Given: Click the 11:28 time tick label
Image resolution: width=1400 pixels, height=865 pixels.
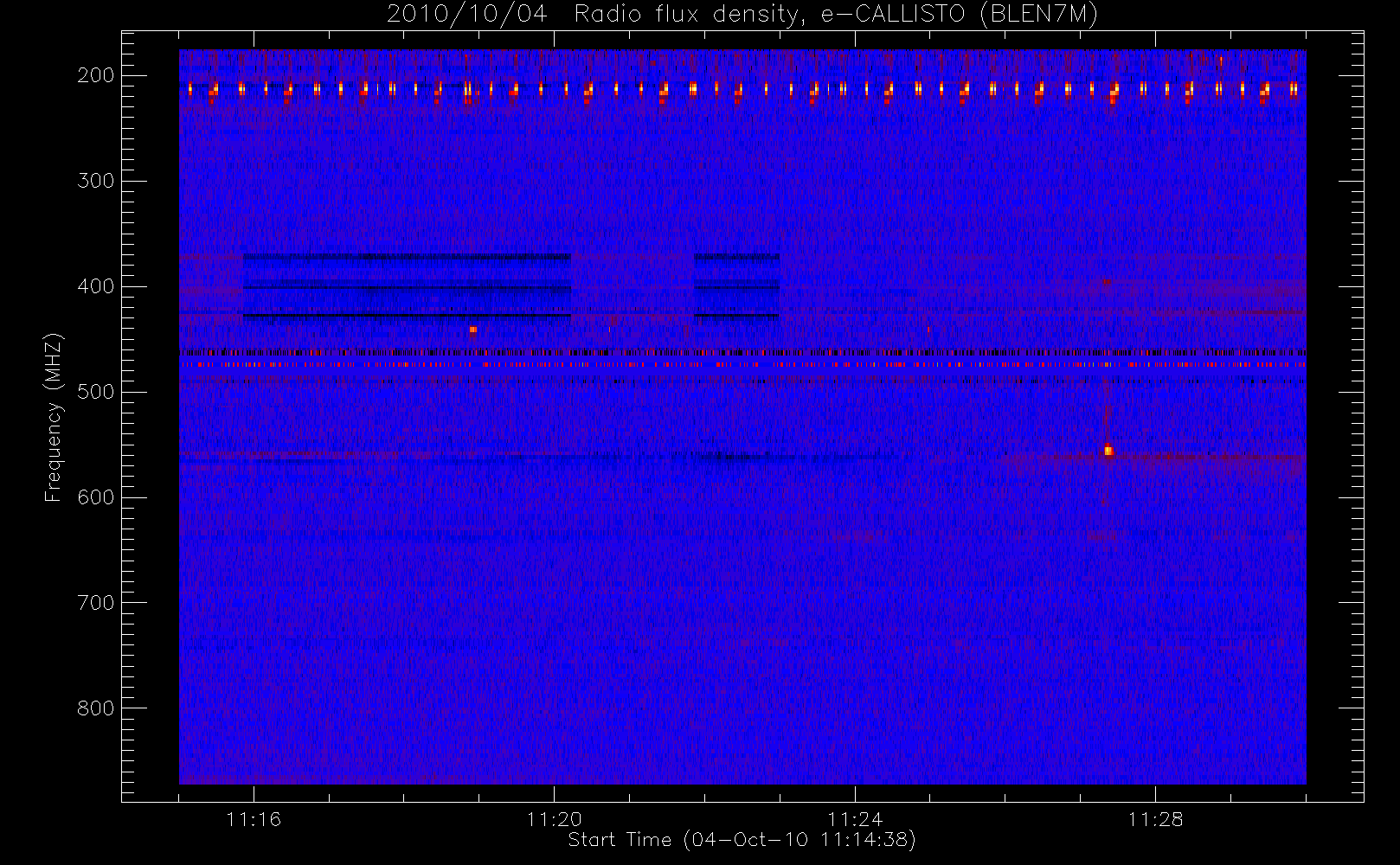Looking at the screenshot, I should 1155,819.
